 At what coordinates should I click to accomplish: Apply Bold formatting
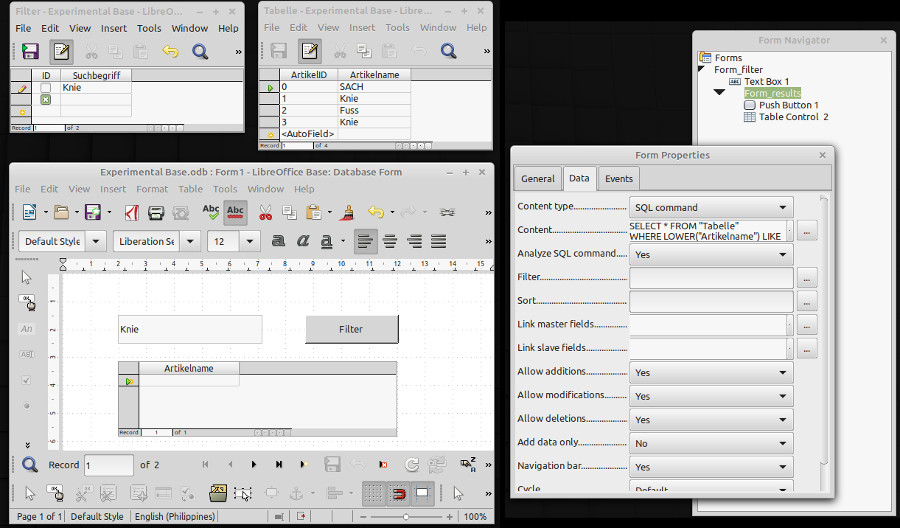point(278,241)
